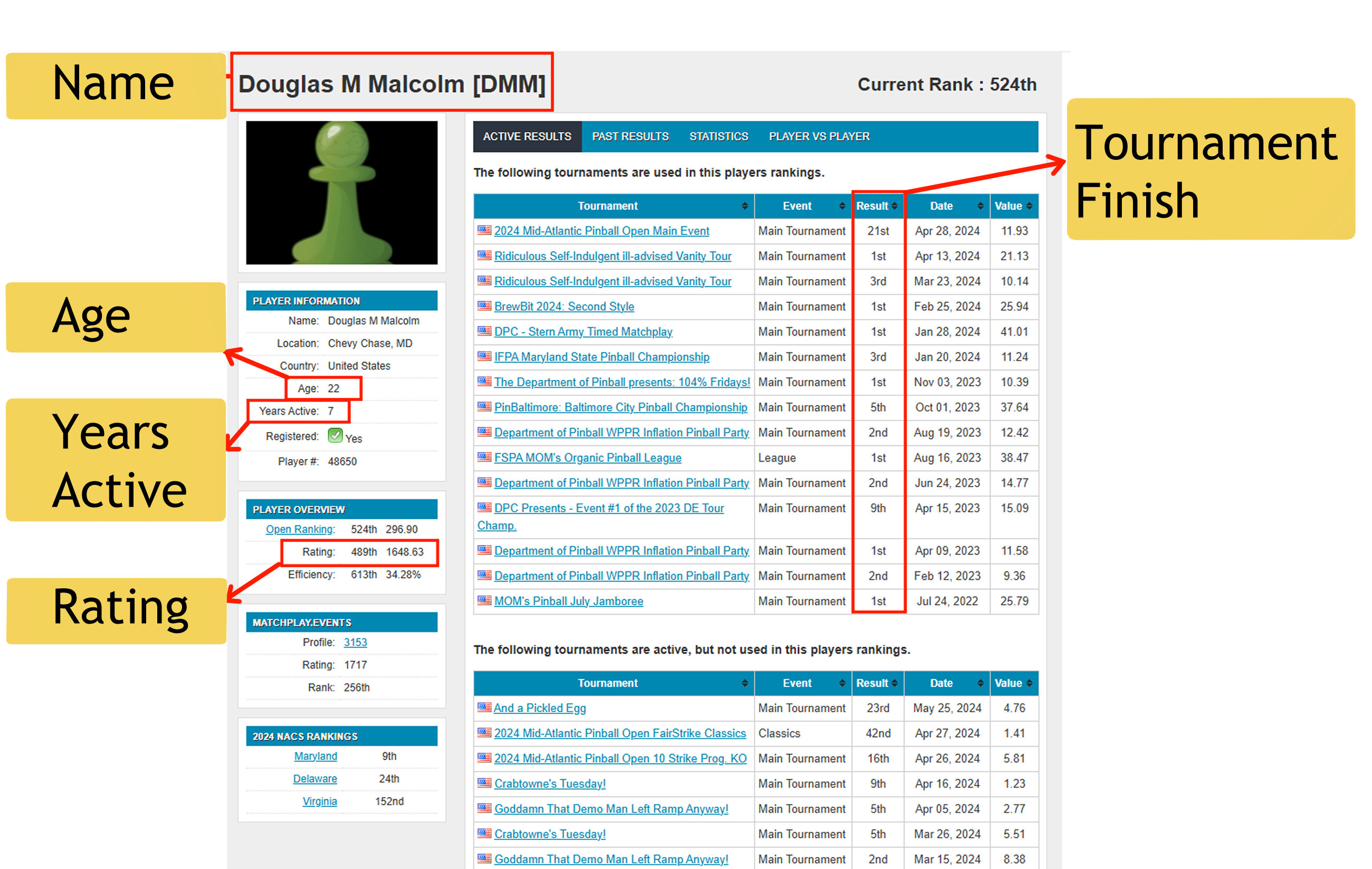Click the green pawn profile picture
This screenshot has height=869, width=1372.
coord(341,193)
